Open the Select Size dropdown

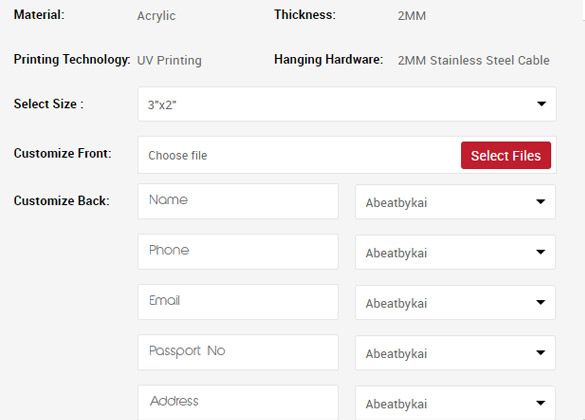pyautogui.click(x=347, y=104)
